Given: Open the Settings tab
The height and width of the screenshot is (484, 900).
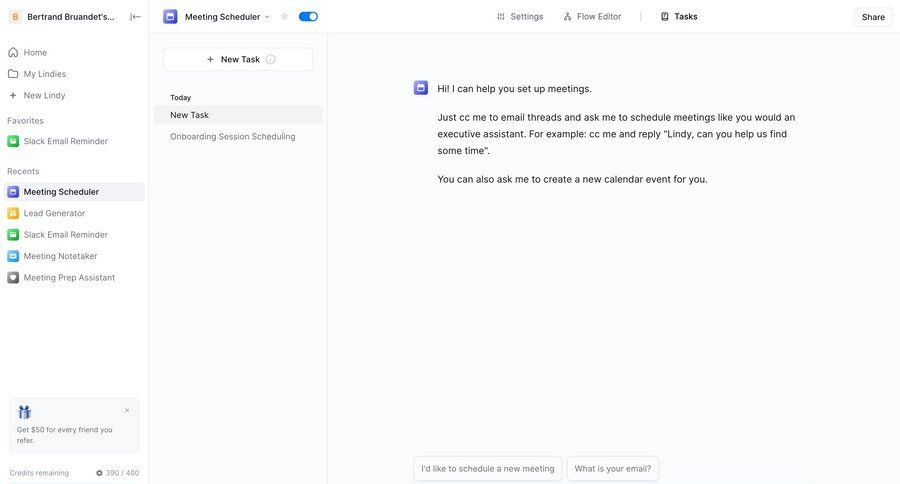Looking at the screenshot, I should 519,17.
